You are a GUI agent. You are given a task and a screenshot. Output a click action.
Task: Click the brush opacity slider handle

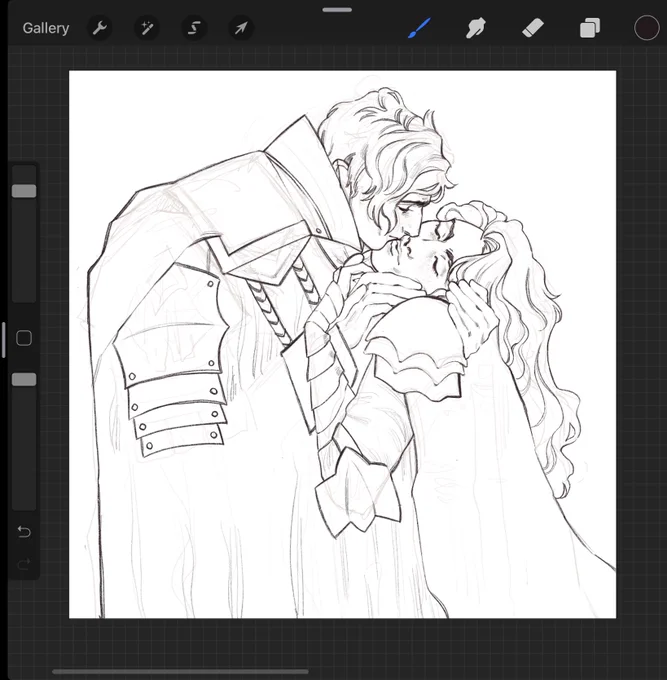click(x=24, y=379)
